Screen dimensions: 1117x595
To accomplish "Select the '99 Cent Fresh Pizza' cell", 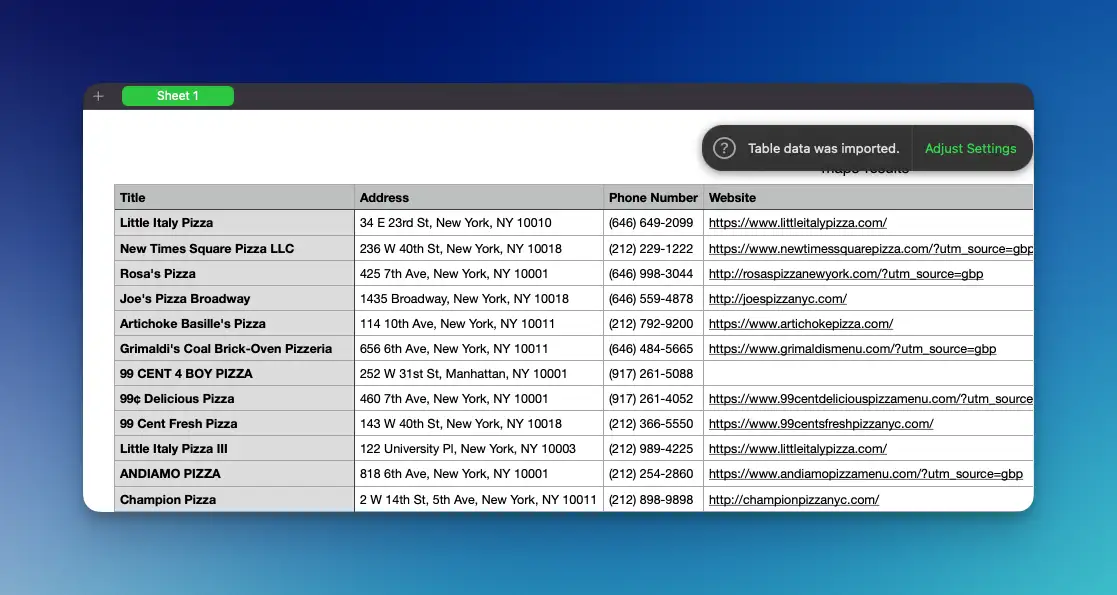I will click(234, 424).
